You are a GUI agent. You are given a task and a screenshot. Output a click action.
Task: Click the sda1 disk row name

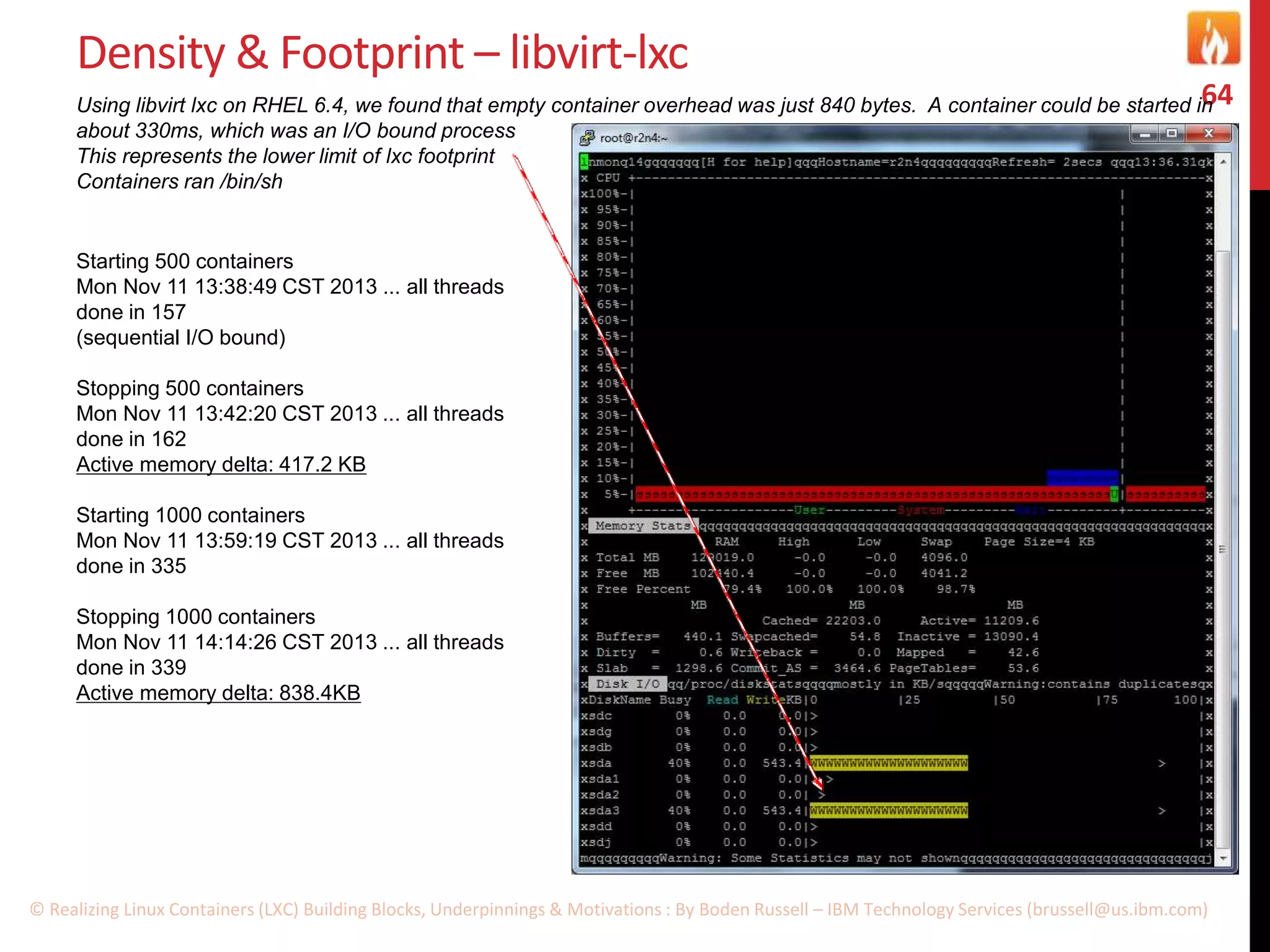[603, 779]
